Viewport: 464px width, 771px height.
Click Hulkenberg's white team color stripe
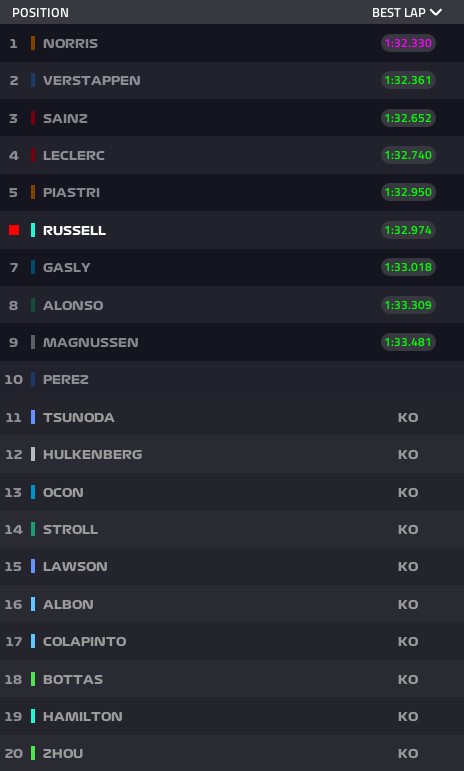(33, 454)
